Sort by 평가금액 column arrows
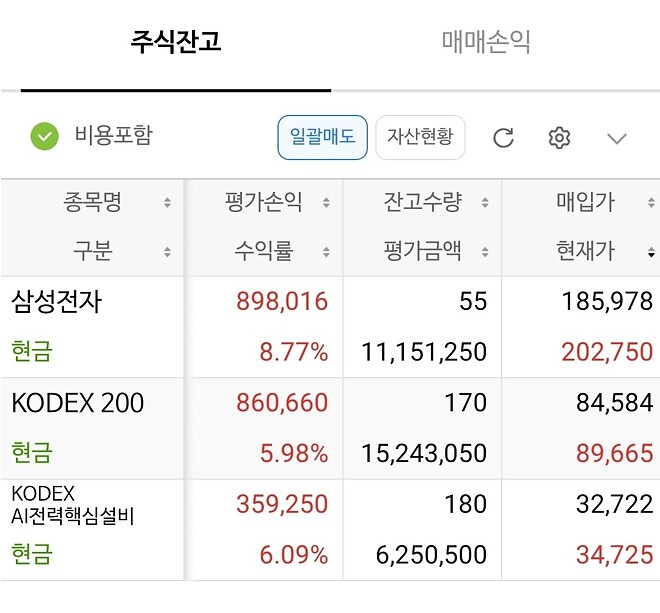 point(485,252)
